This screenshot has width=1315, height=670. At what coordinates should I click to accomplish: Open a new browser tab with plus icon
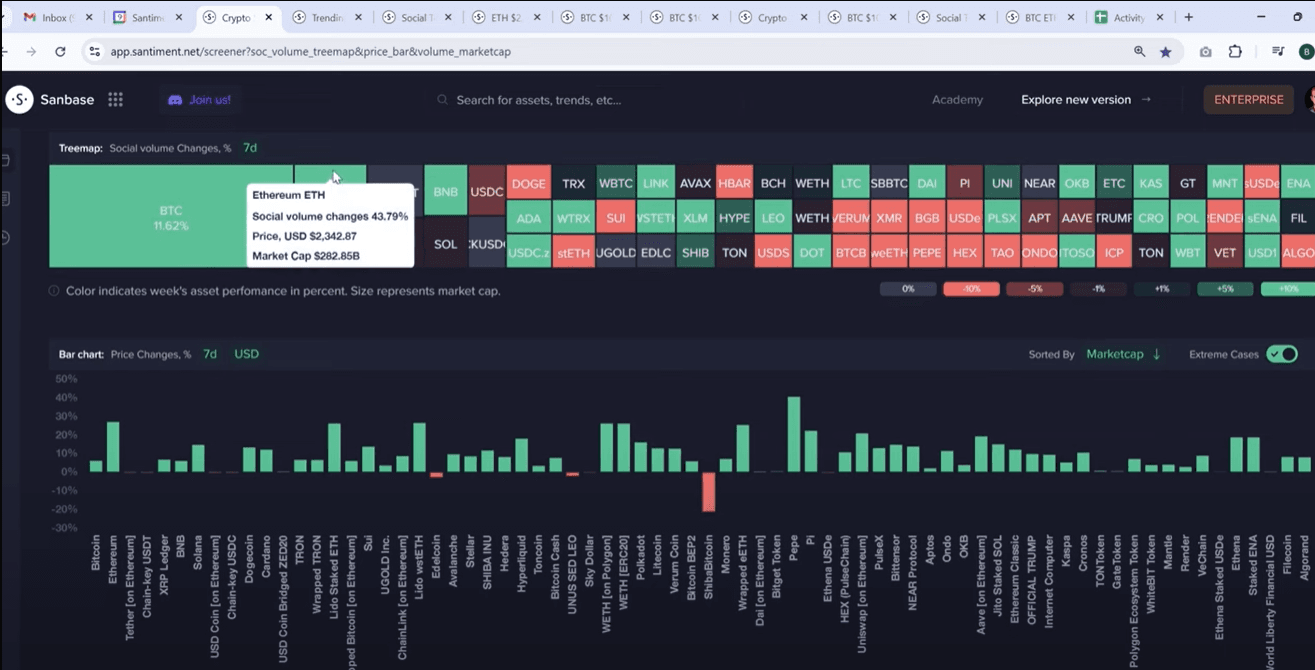(1188, 17)
